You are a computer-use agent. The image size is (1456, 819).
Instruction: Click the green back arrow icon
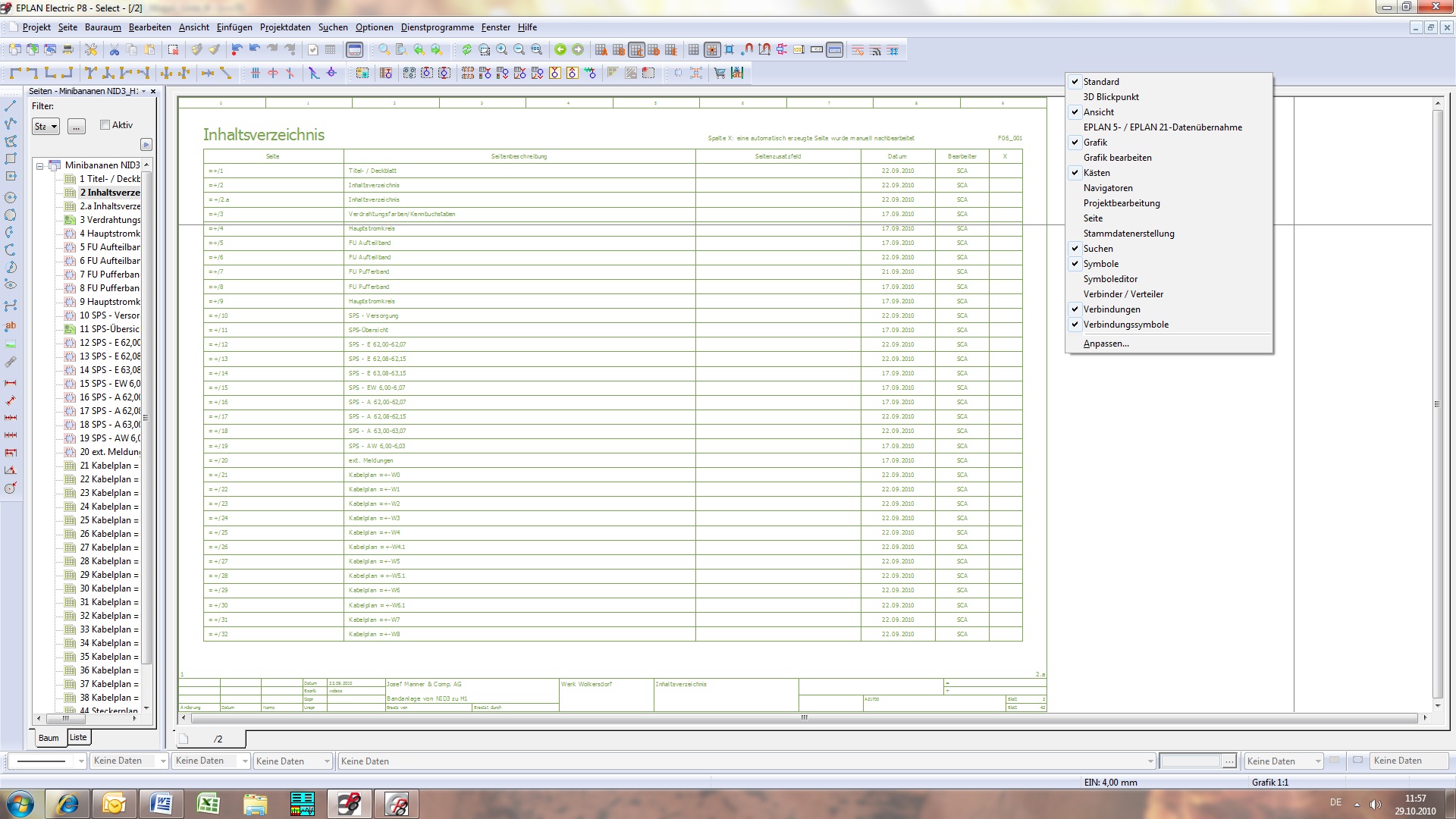pyautogui.click(x=560, y=50)
